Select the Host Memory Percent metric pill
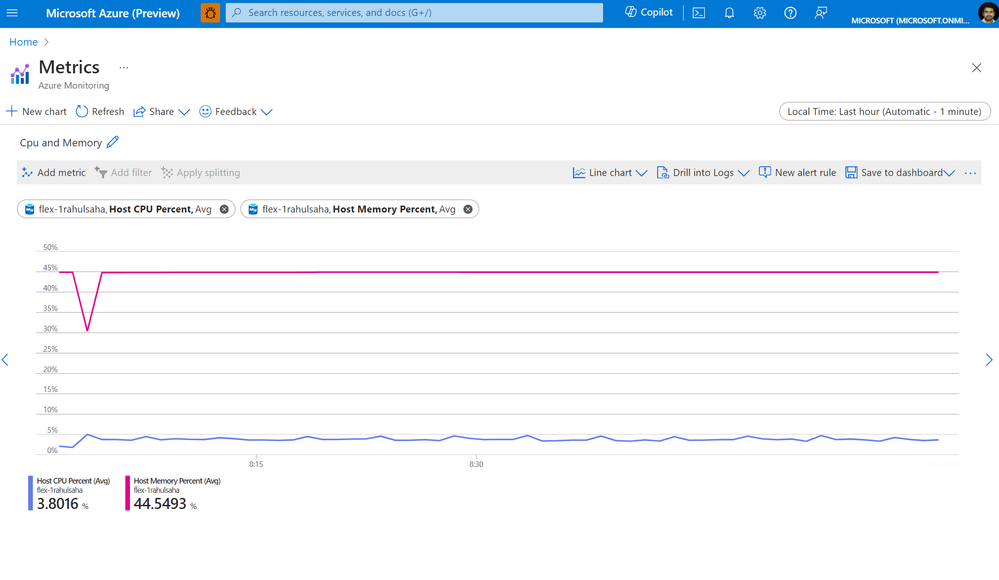The width and height of the screenshot is (999, 580). click(x=359, y=209)
